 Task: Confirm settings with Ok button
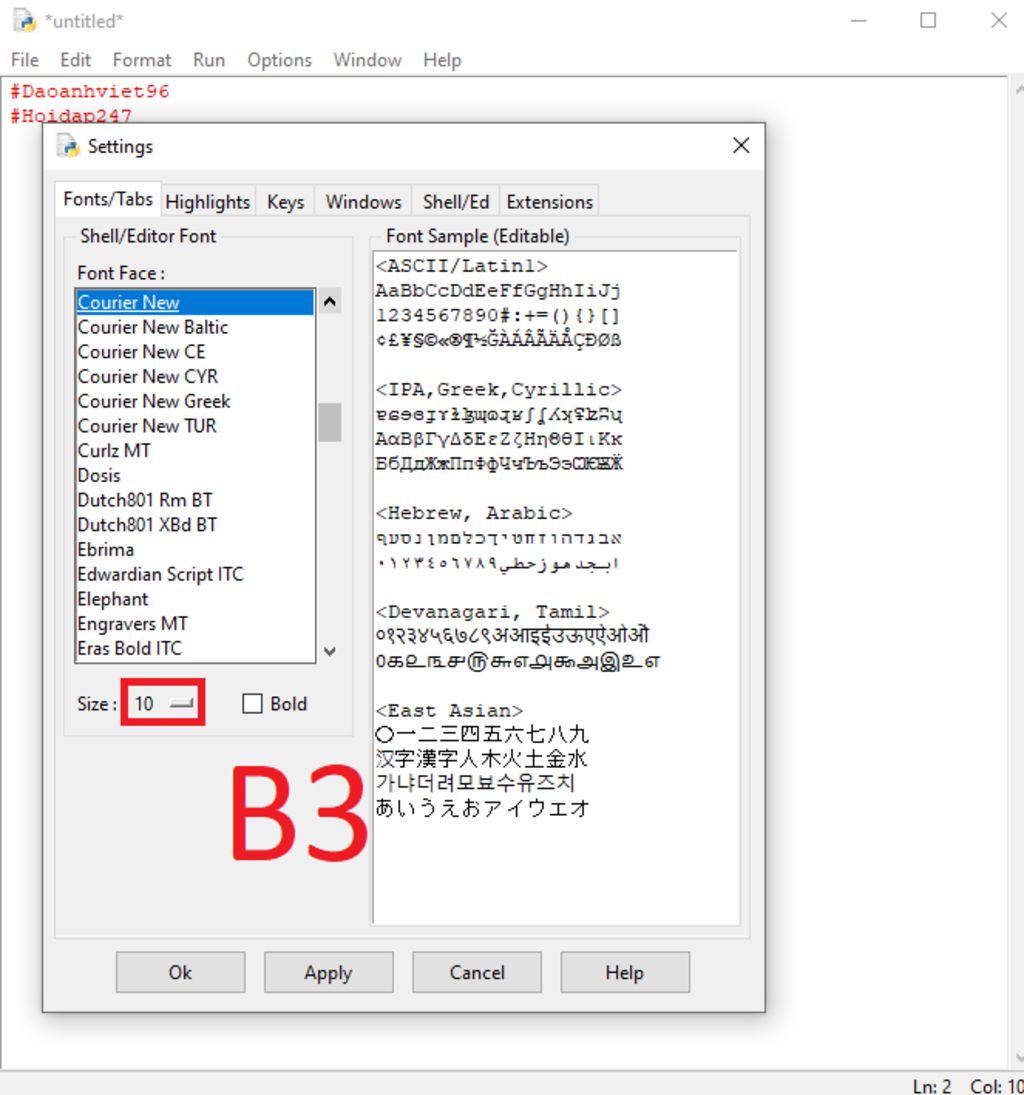[180, 972]
